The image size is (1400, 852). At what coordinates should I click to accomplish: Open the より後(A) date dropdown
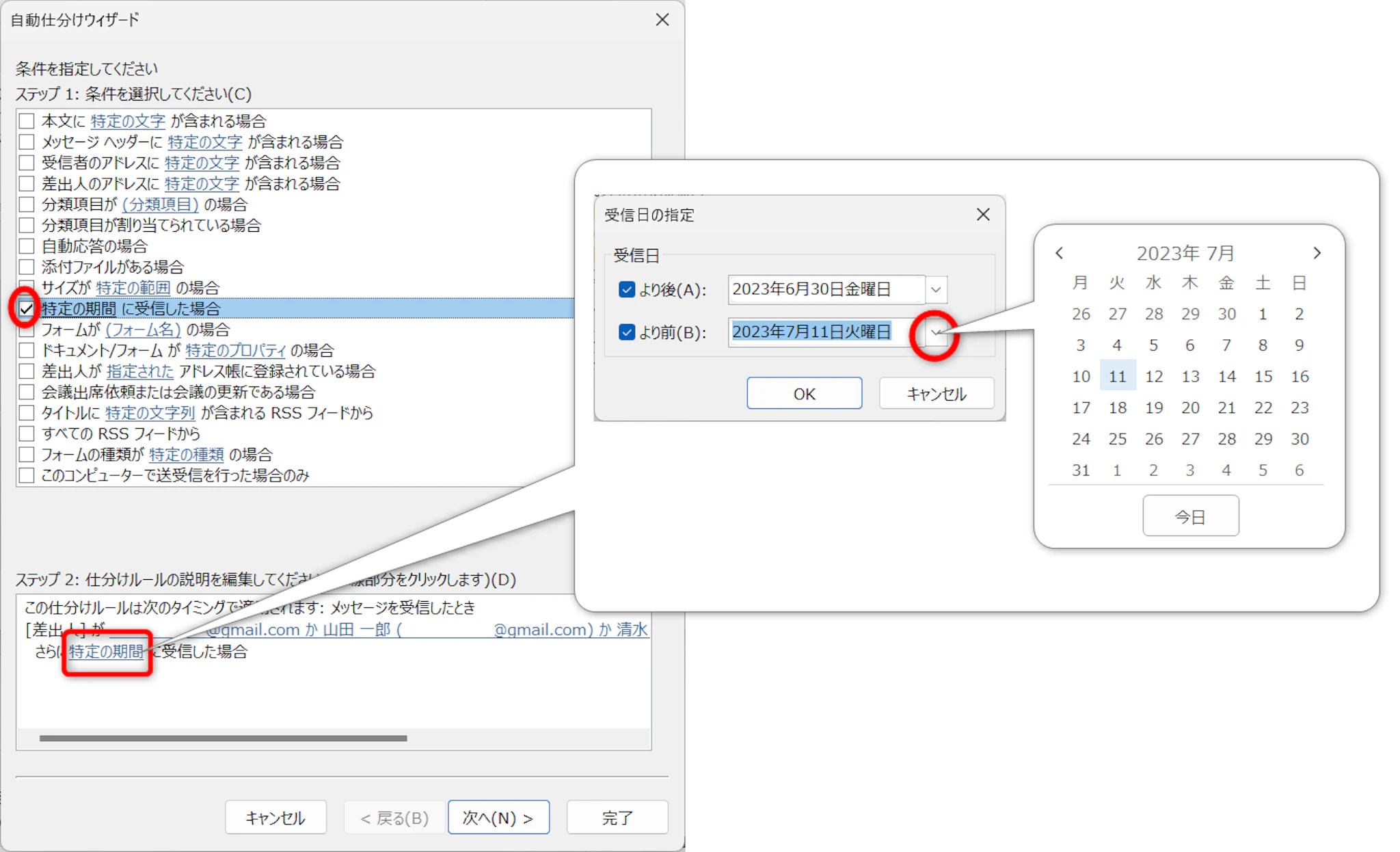point(936,290)
